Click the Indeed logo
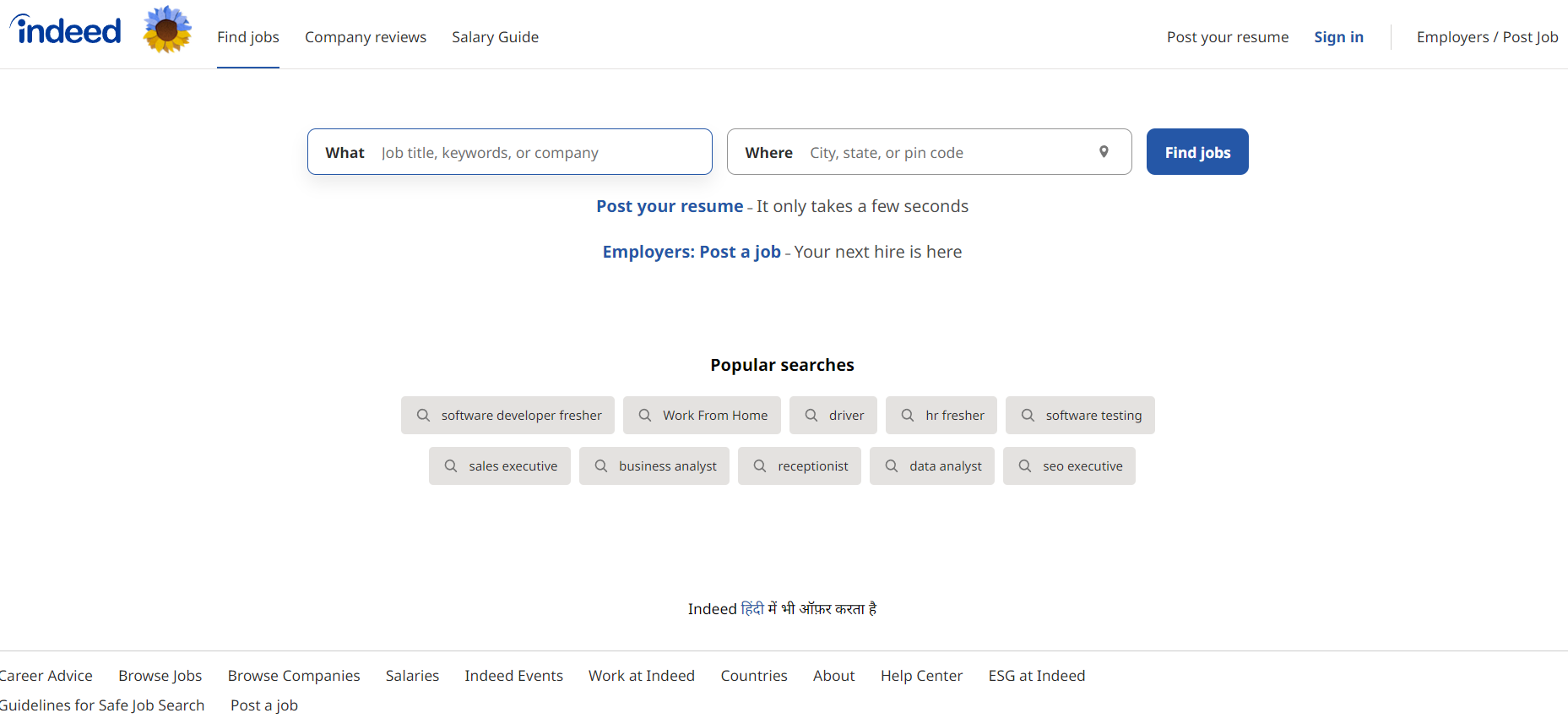 pos(66,30)
